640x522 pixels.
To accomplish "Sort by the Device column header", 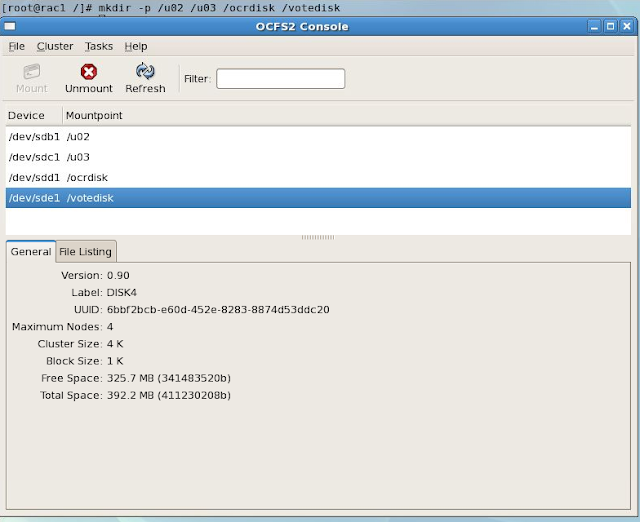I will click(33, 116).
